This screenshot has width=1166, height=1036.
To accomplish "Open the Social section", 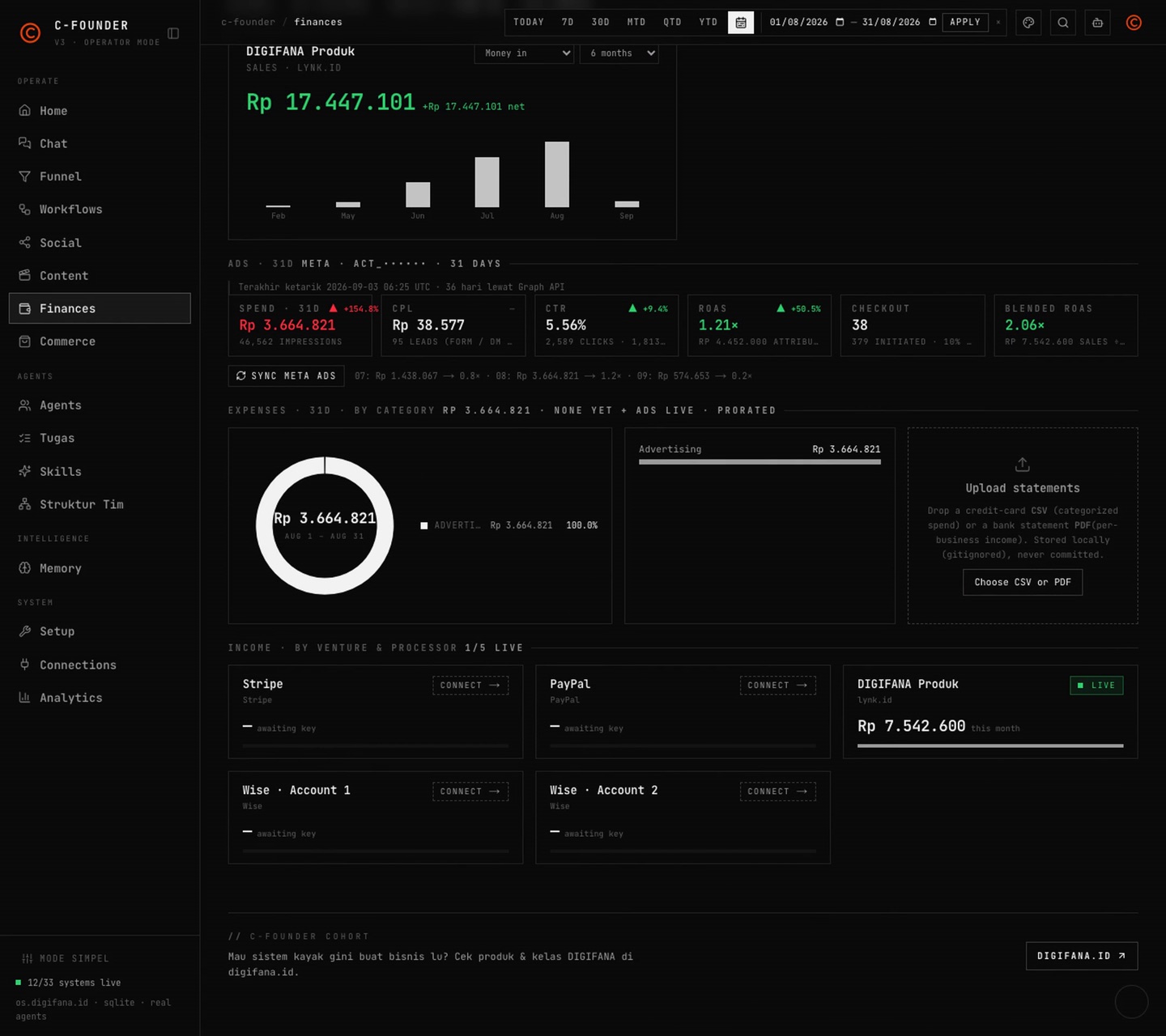I will coord(100,243).
